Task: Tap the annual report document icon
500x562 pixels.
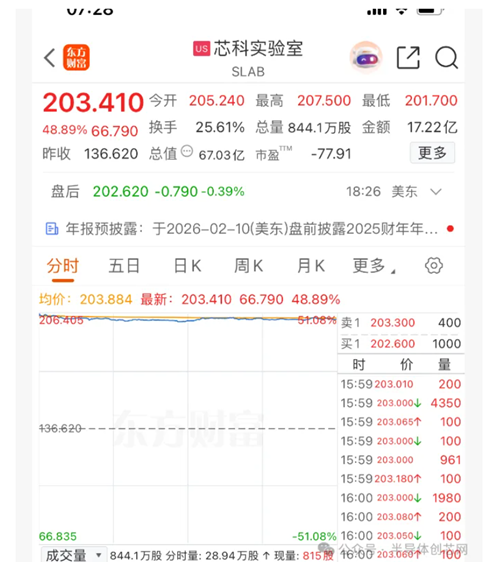Action: (x=52, y=228)
